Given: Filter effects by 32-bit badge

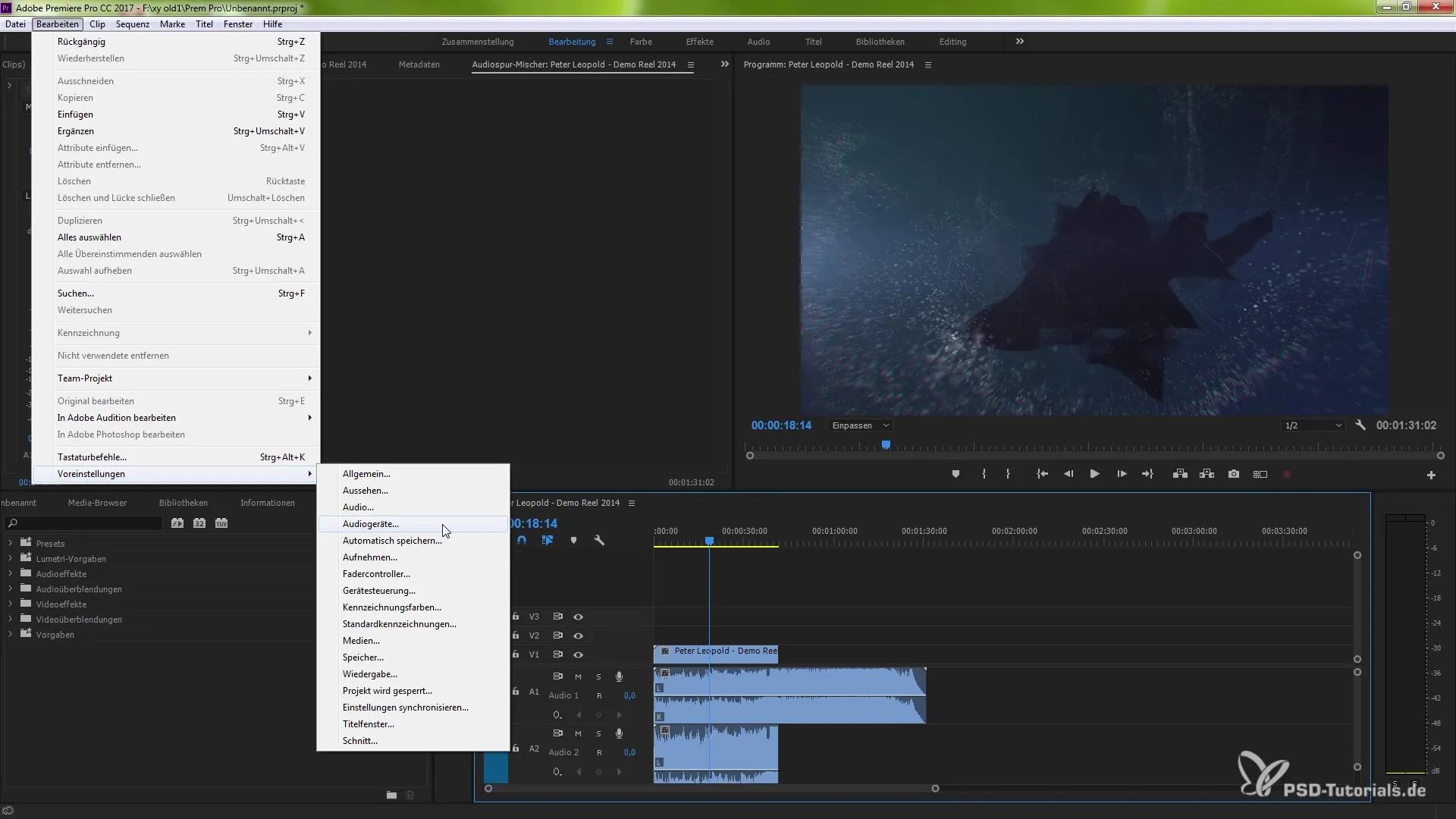Looking at the screenshot, I should [x=199, y=523].
